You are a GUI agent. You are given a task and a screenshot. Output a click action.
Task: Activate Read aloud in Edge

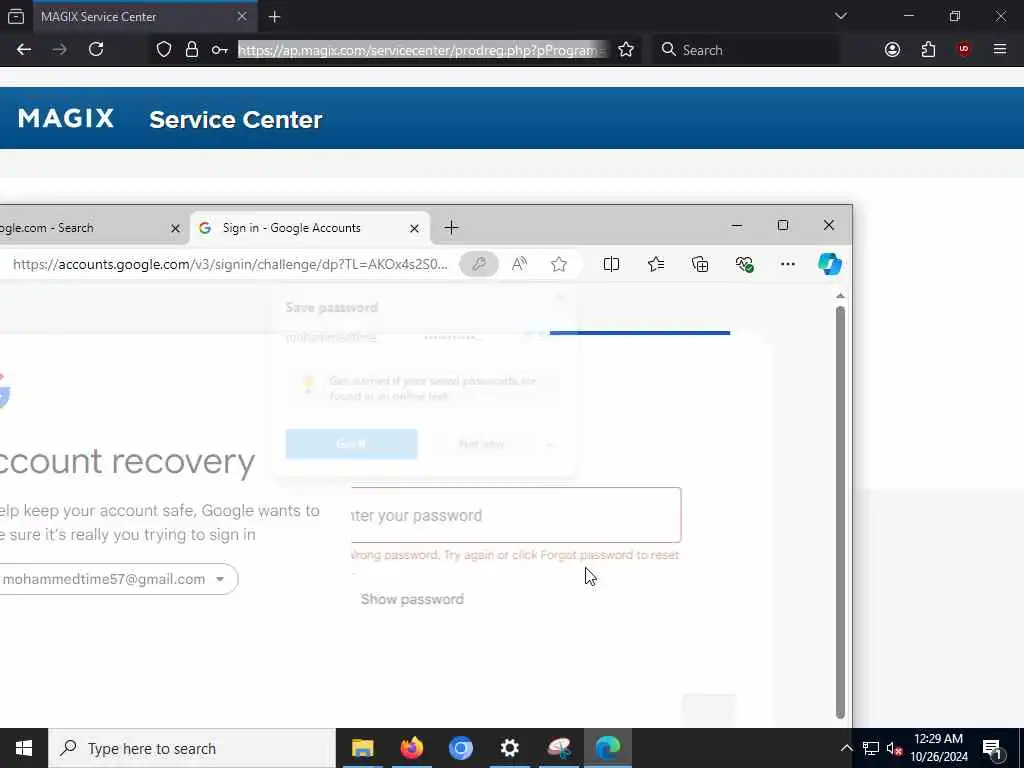pos(519,264)
